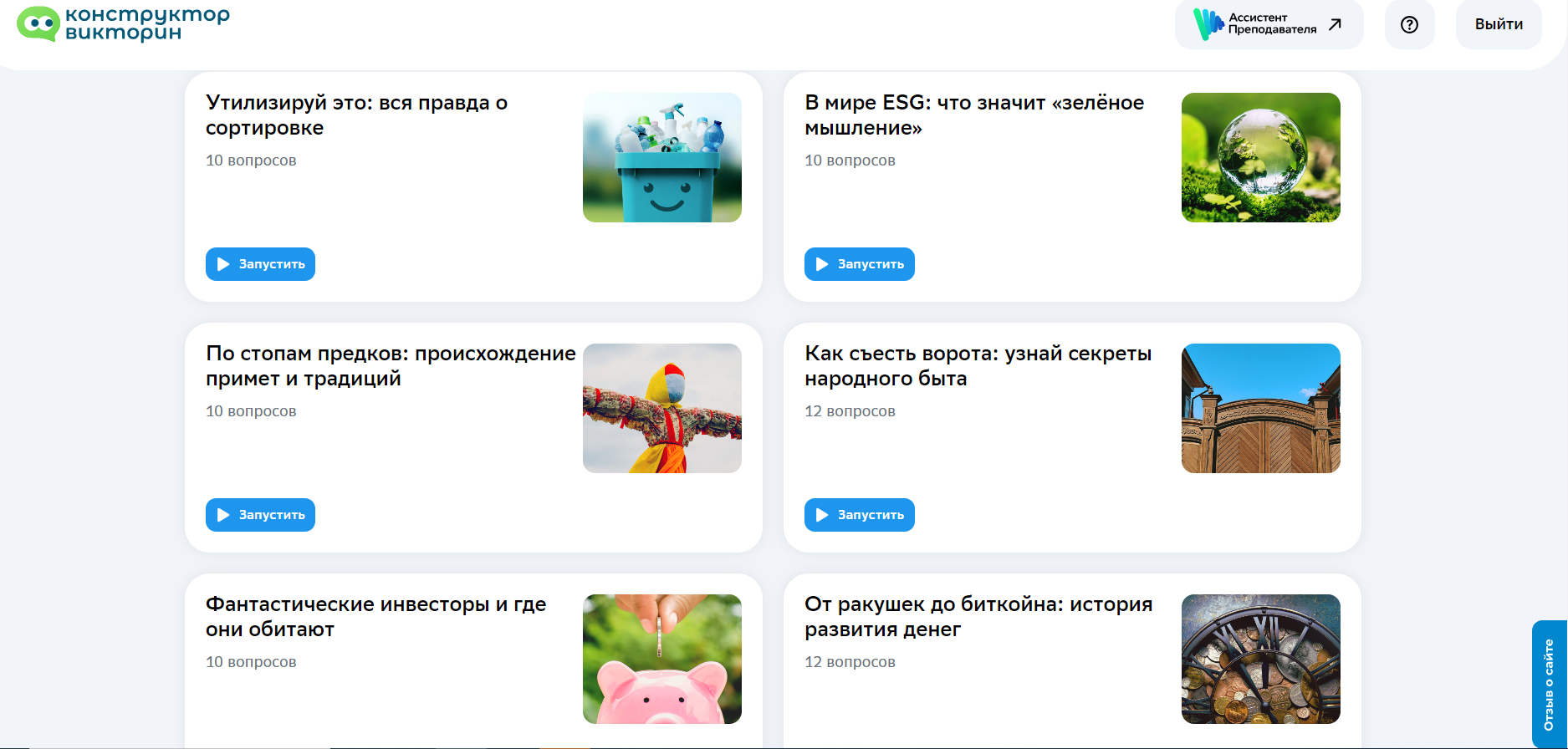Viewport: 1568px width, 749px height.
Task: Open the Отзыв о сайте side tab
Action: click(1549, 685)
